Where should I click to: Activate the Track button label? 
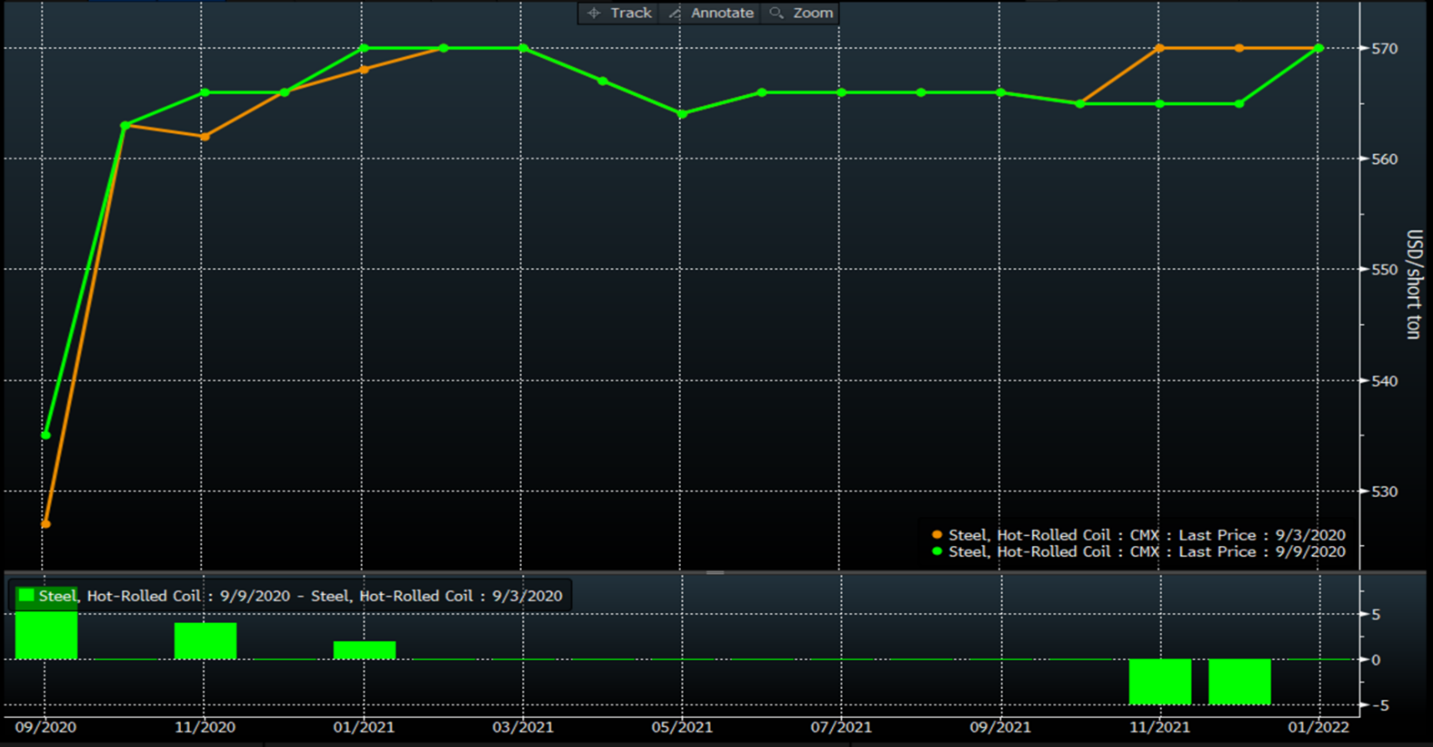click(x=631, y=13)
